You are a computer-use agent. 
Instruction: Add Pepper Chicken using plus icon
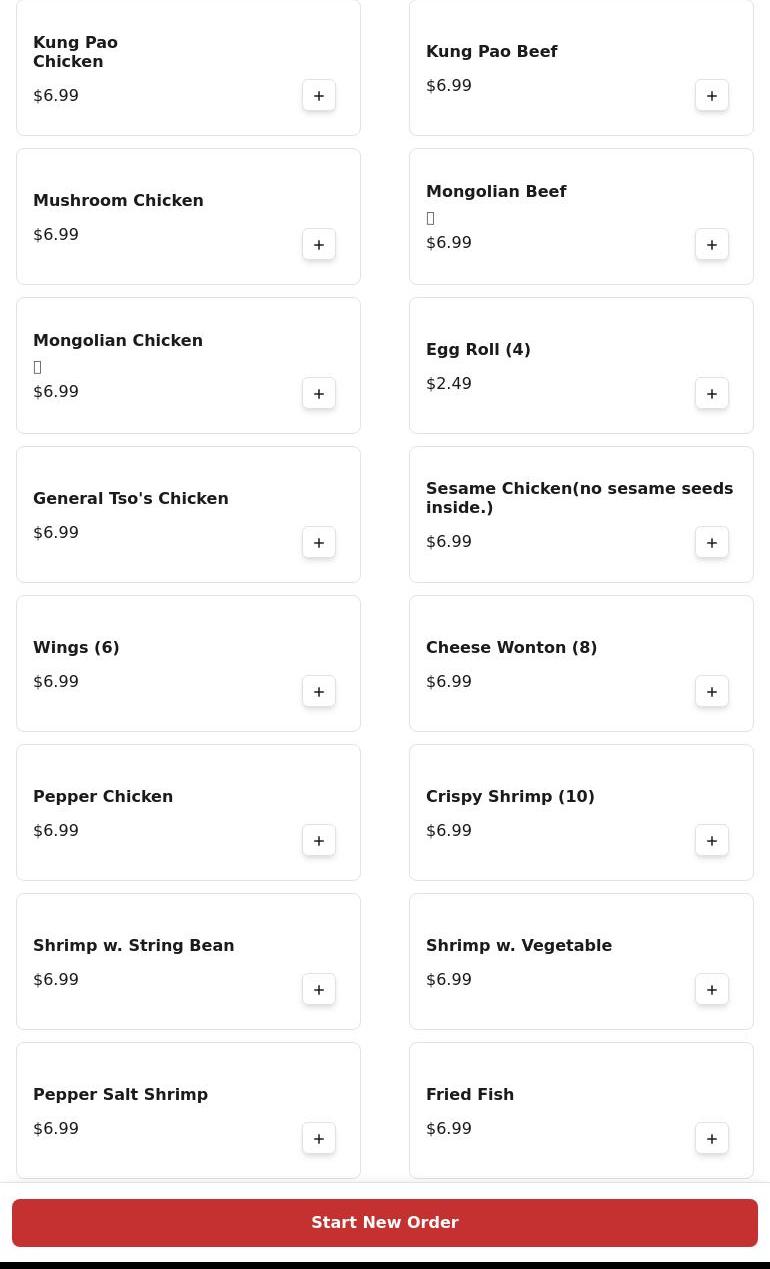point(319,841)
